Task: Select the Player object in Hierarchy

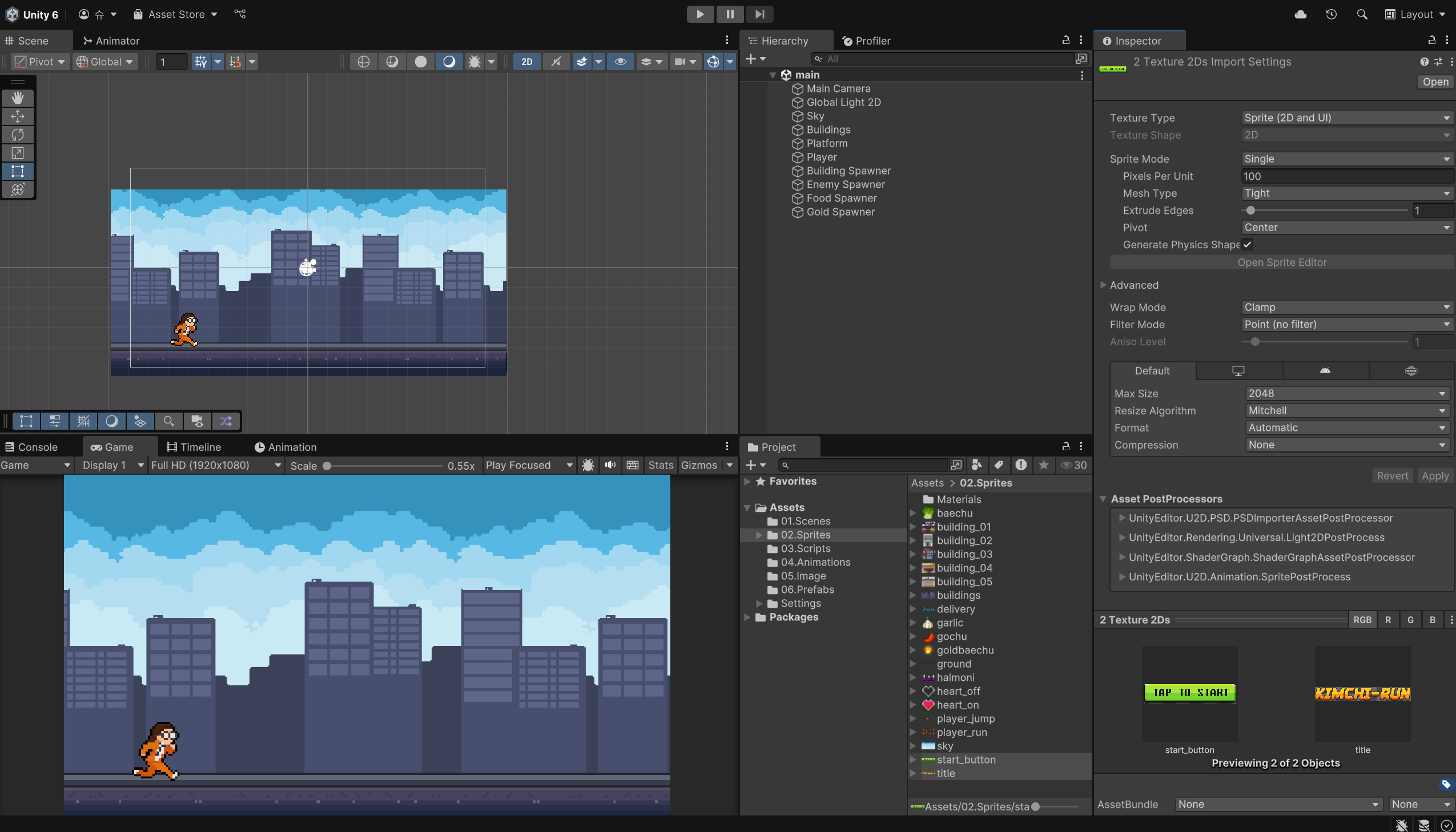Action: click(821, 157)
